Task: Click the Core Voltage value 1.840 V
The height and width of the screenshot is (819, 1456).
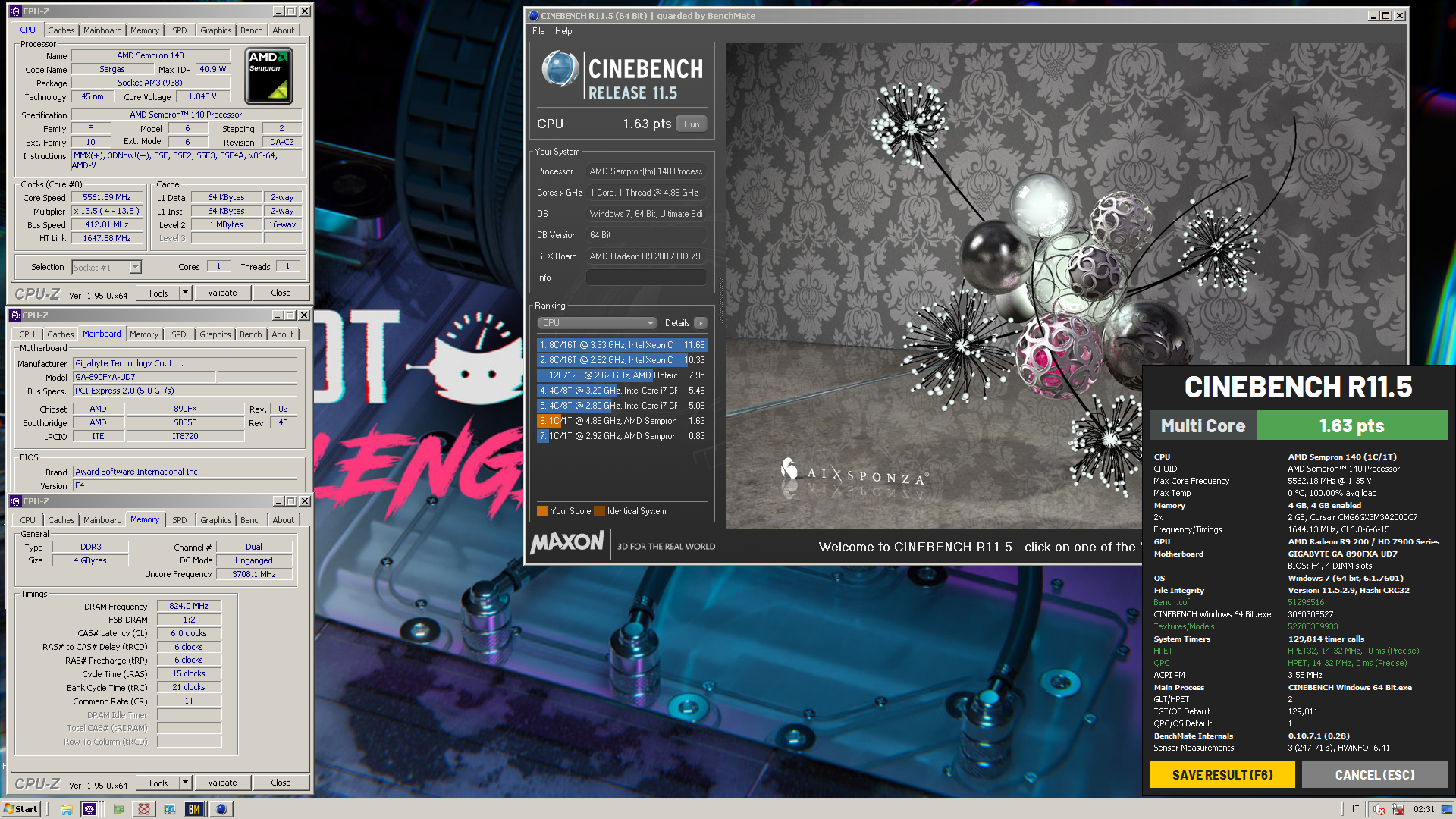Action: click(202, 96)
